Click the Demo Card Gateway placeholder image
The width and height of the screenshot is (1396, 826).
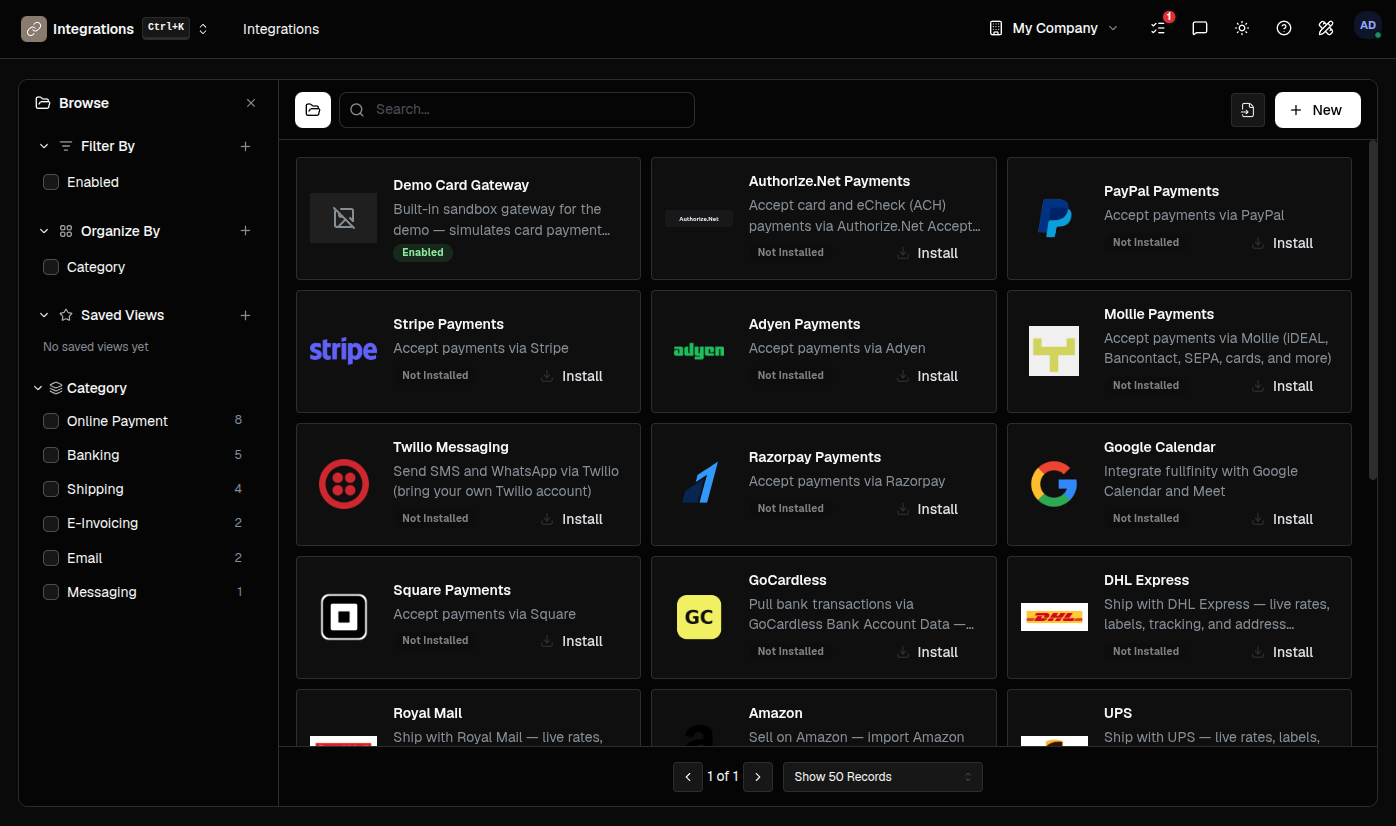pyautogui.click(x=343, y=218)
